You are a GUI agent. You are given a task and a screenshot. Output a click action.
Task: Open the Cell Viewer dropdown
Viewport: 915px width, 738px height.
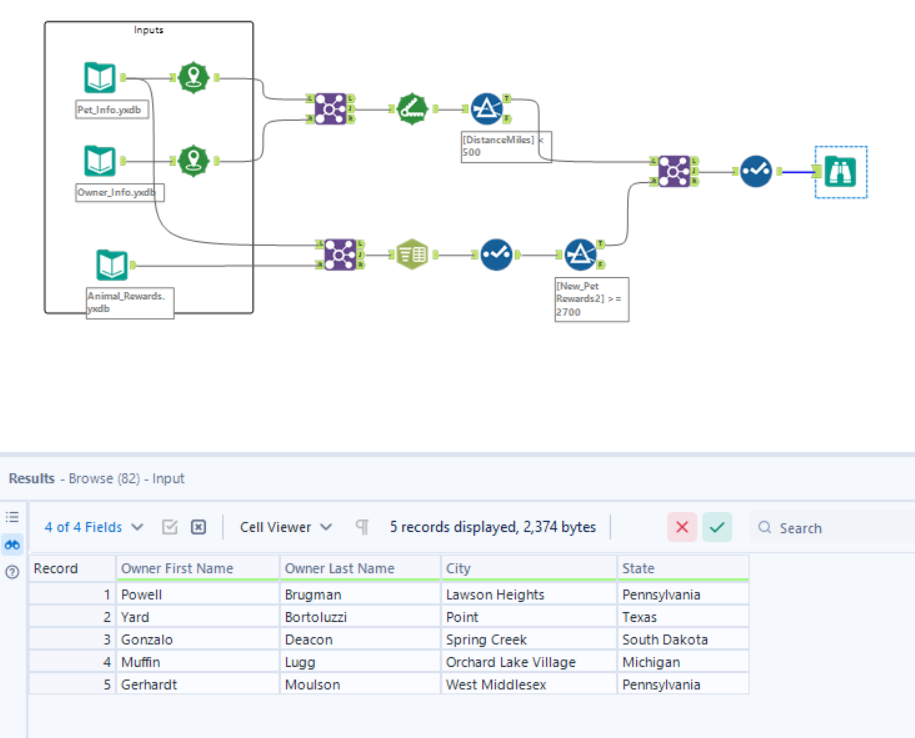click(286, 527)
